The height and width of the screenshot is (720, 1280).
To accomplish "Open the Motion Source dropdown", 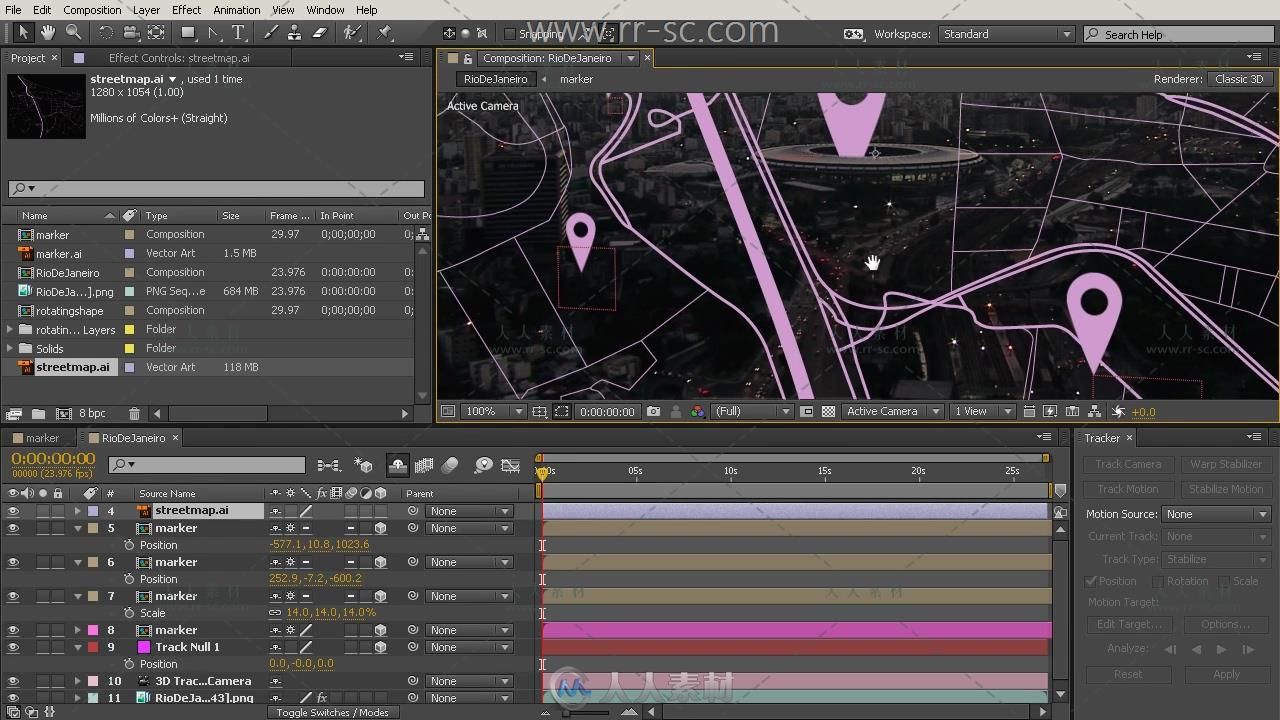I will tap(1216, 514).
